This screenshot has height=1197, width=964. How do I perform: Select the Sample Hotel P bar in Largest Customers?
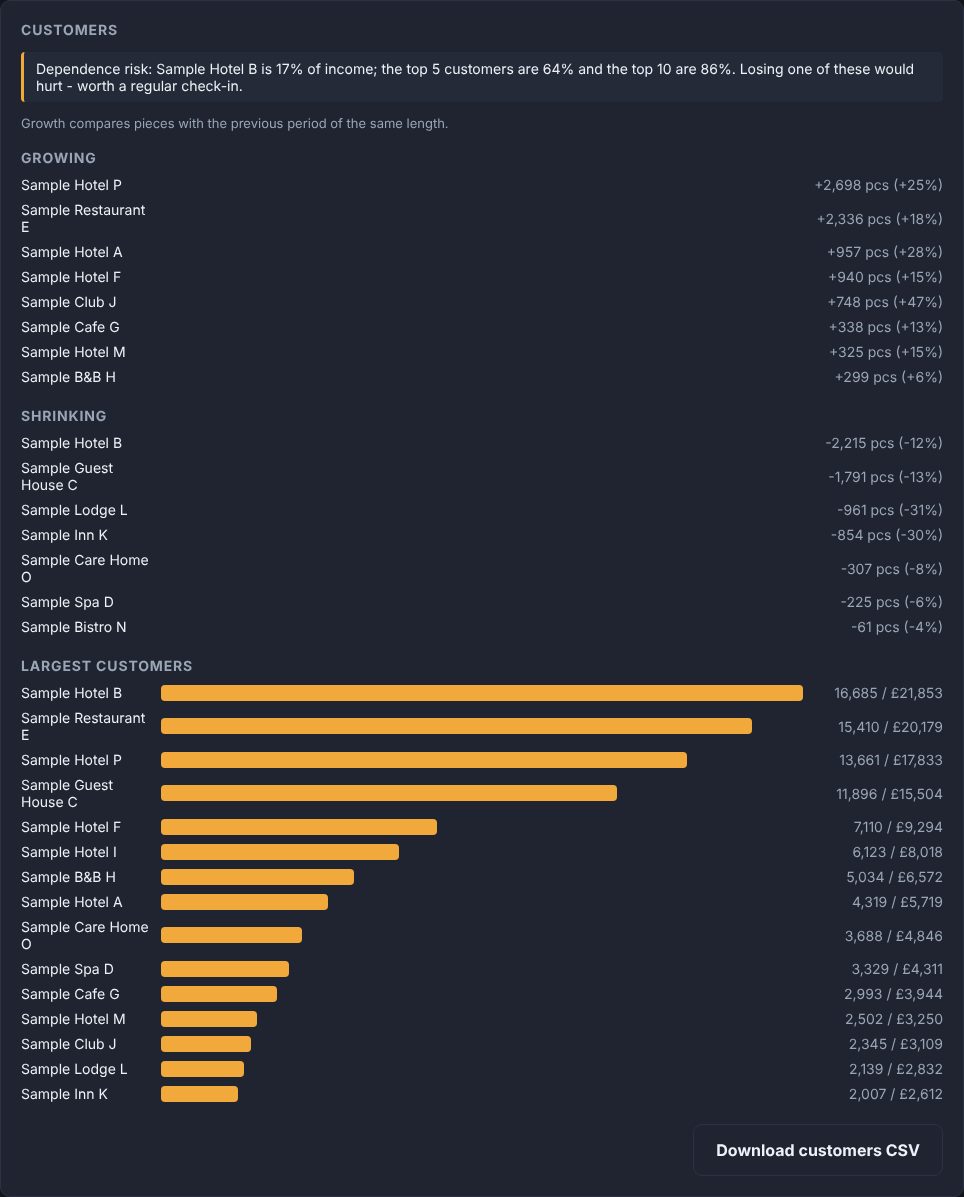click(424, 760)
